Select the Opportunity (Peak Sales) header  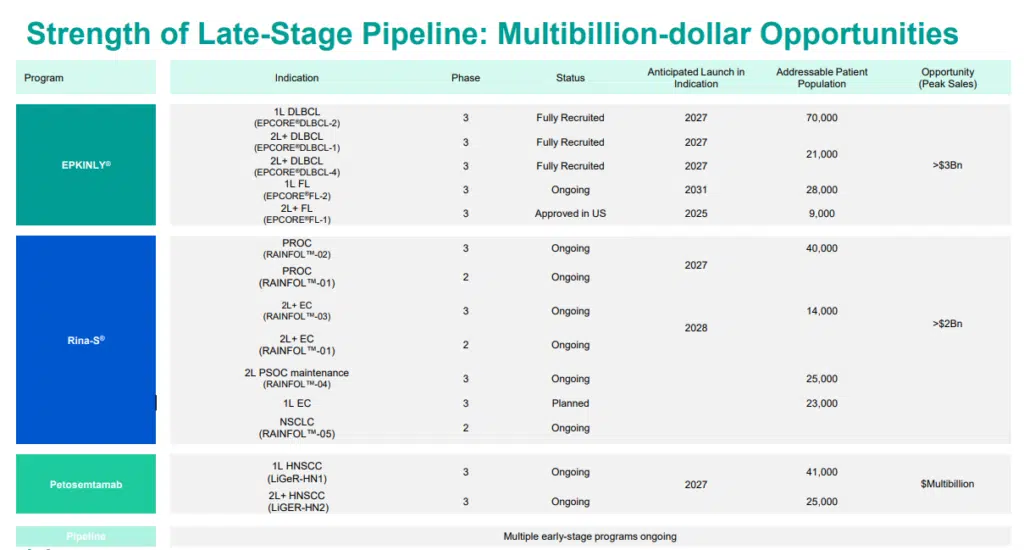[x=947, y=78]
